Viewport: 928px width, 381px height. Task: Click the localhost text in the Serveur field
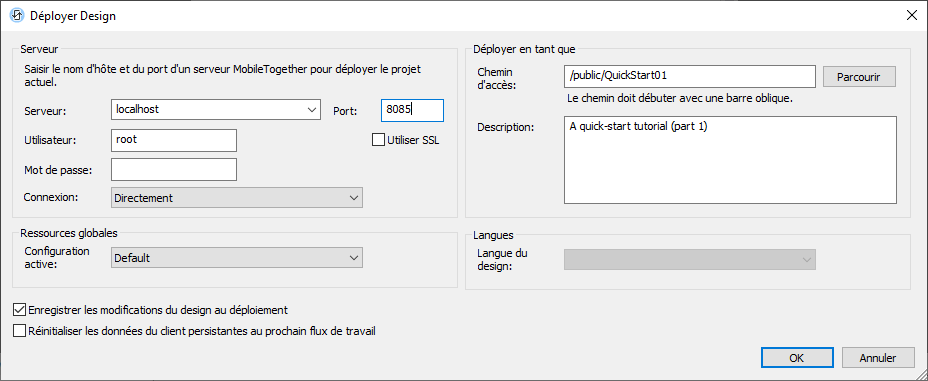pos(137,109)
